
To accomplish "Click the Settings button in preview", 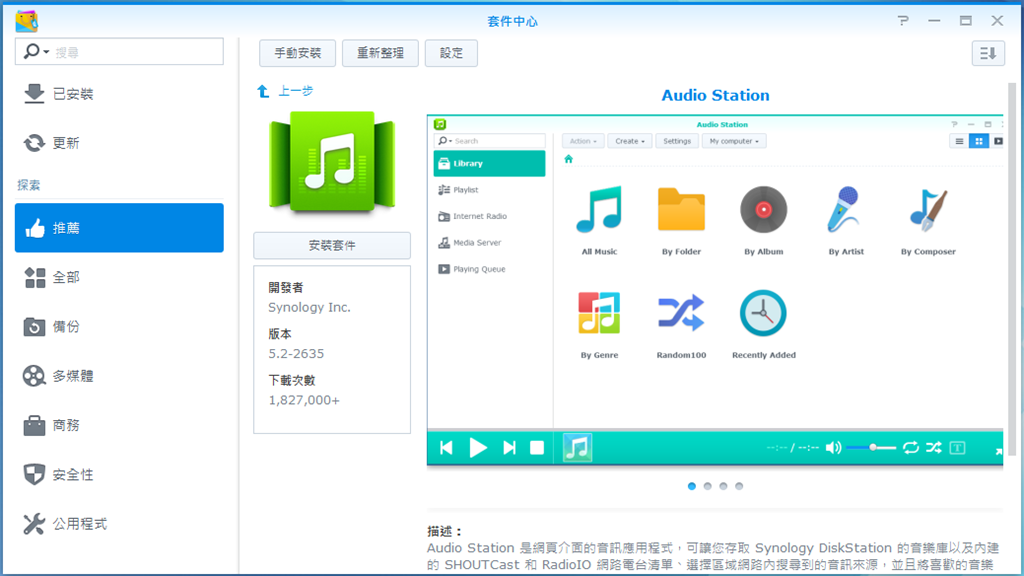I will 677,141.
